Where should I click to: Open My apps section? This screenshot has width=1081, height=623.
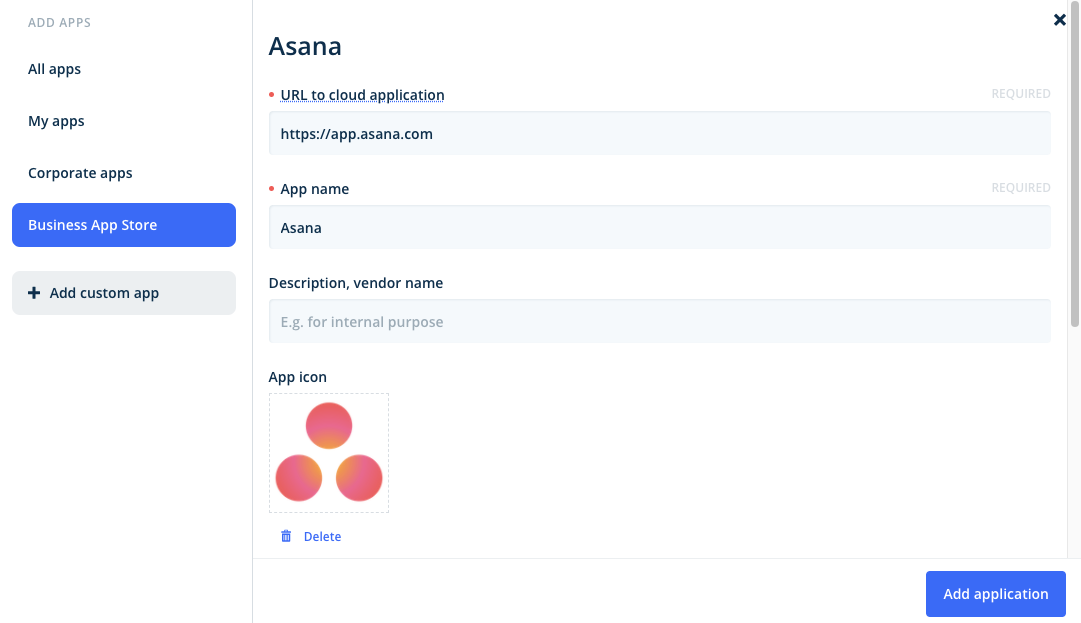[x=57, y=121]
